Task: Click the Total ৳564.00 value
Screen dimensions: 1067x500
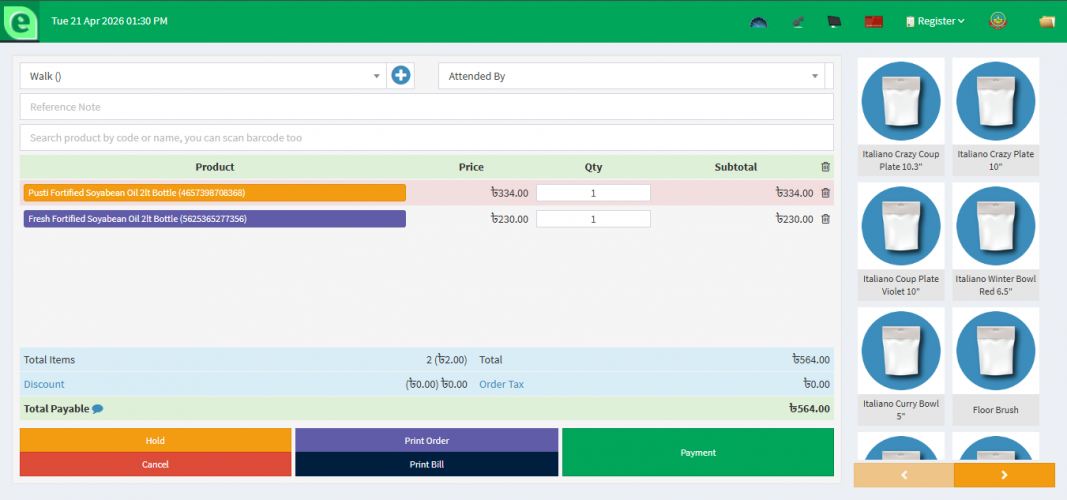Action: 811,360
